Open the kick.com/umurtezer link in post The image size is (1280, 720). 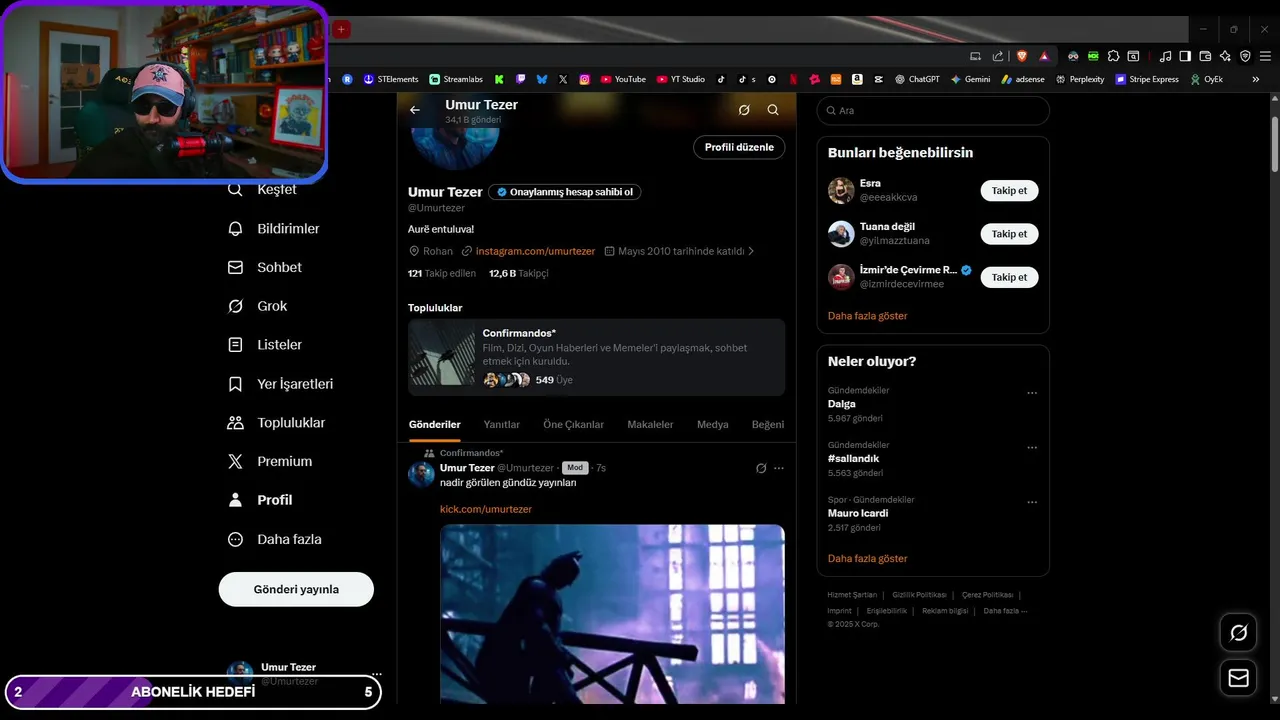486,509
